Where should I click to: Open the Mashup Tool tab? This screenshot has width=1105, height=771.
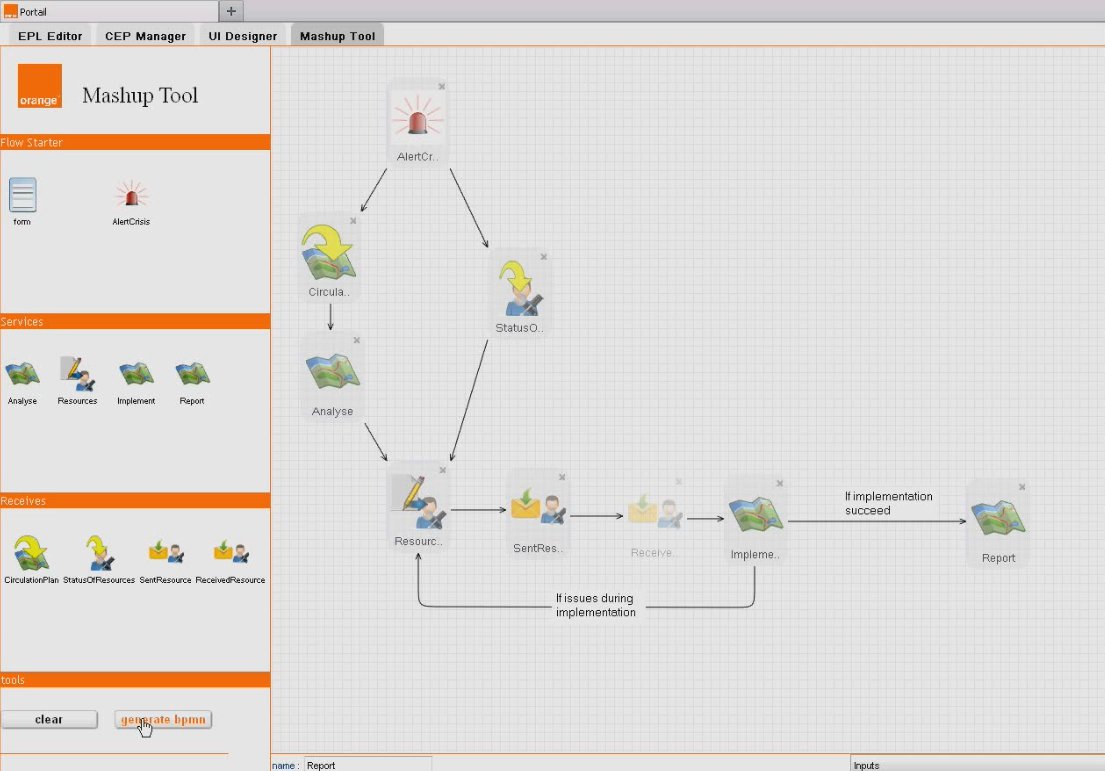click(338, 36)
